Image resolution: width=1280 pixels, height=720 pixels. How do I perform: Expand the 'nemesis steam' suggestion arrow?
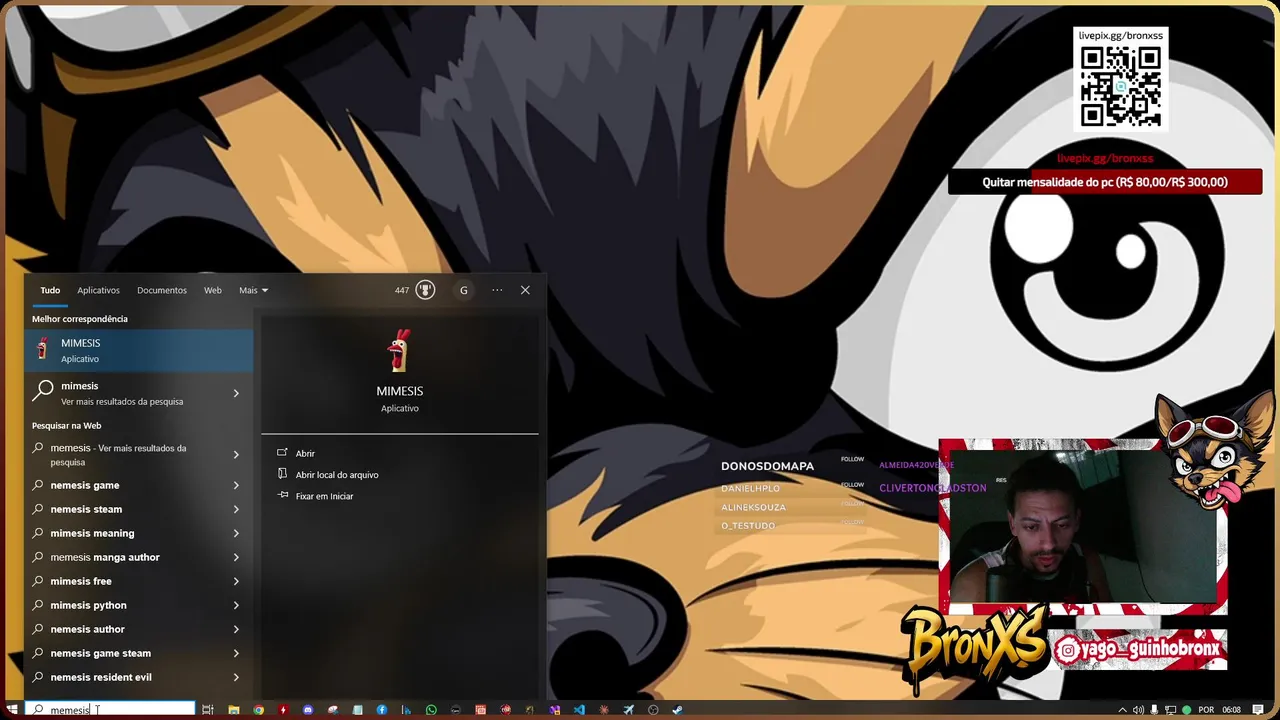[x=236, y=509]
